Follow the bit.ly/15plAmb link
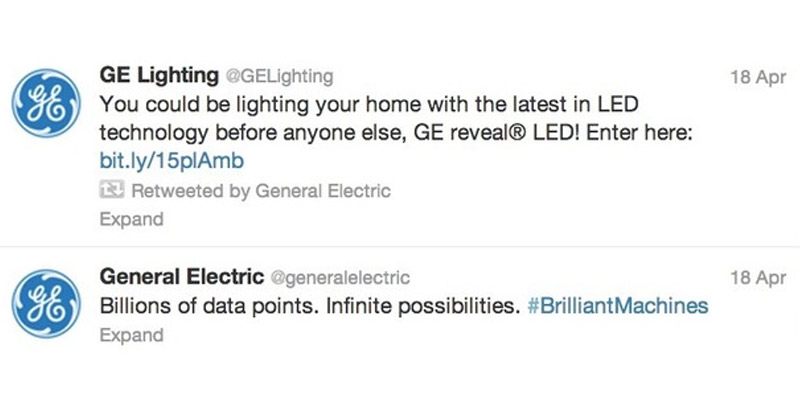 pyautogui.click(x=171, y=161)
